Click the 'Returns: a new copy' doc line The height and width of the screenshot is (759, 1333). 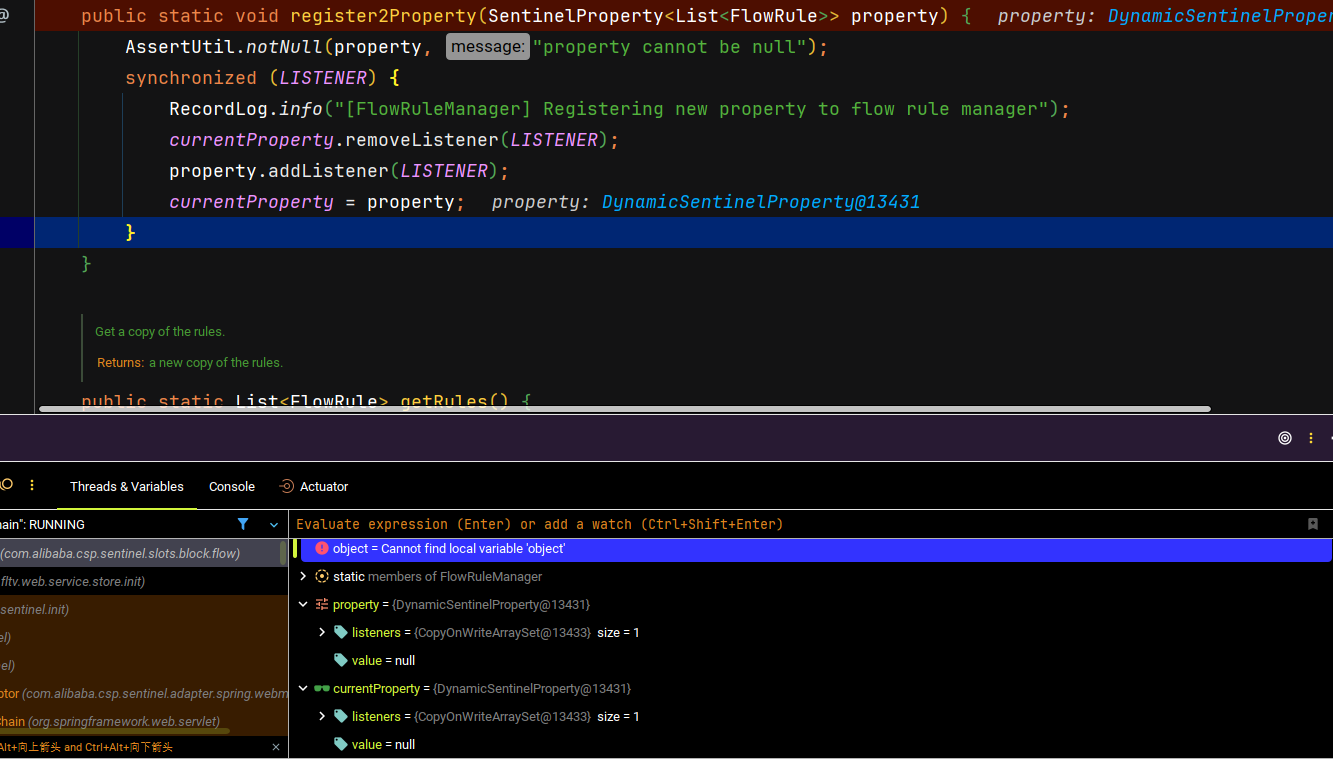pos(190,362)
